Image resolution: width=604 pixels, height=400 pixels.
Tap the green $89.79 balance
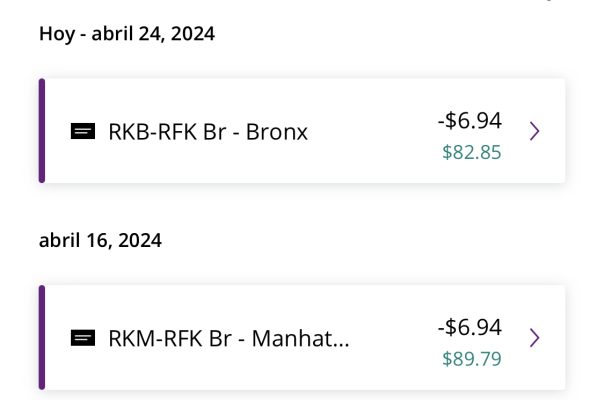[x=472, y=359]
